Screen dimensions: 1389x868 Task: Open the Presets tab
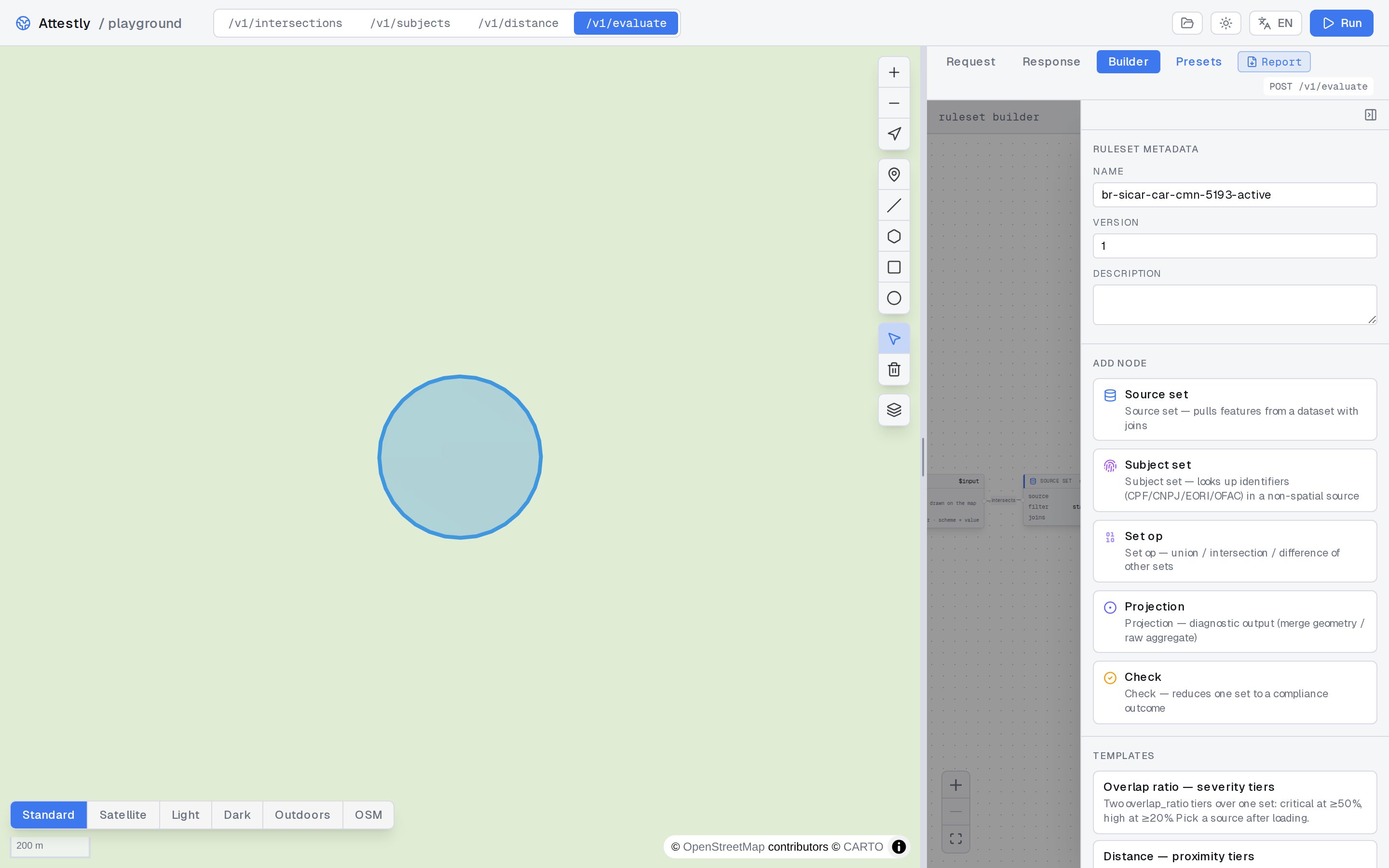click(1198, 61)
